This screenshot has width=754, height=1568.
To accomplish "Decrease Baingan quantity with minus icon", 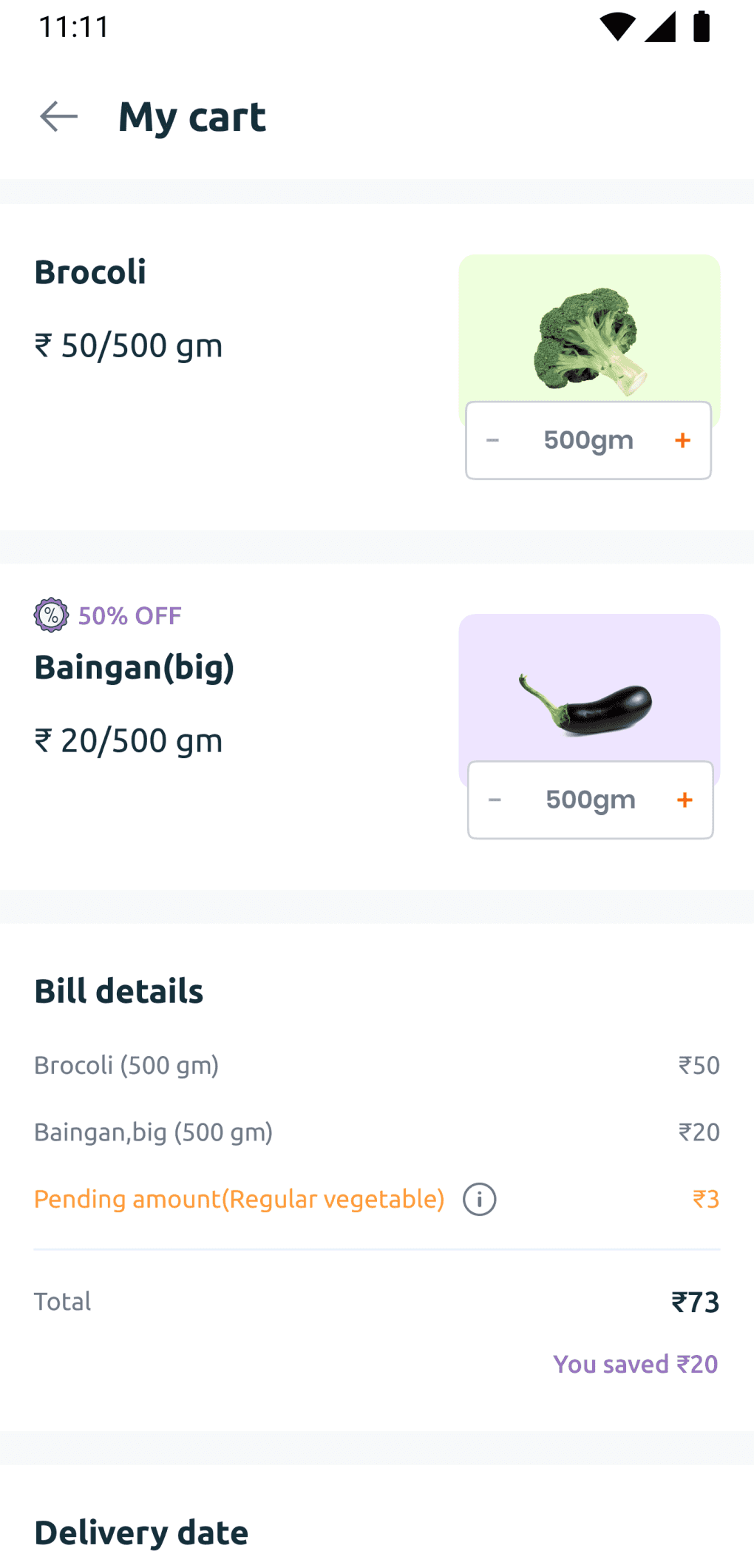I will tap(495, 800).
